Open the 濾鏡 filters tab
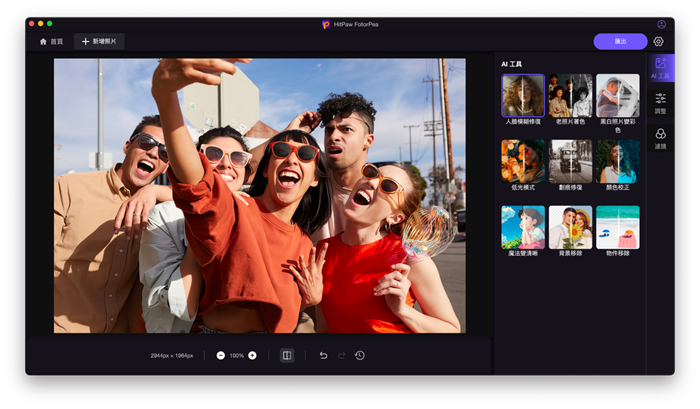The height and width of the screenshot is (409, 700). coord(660,138)
